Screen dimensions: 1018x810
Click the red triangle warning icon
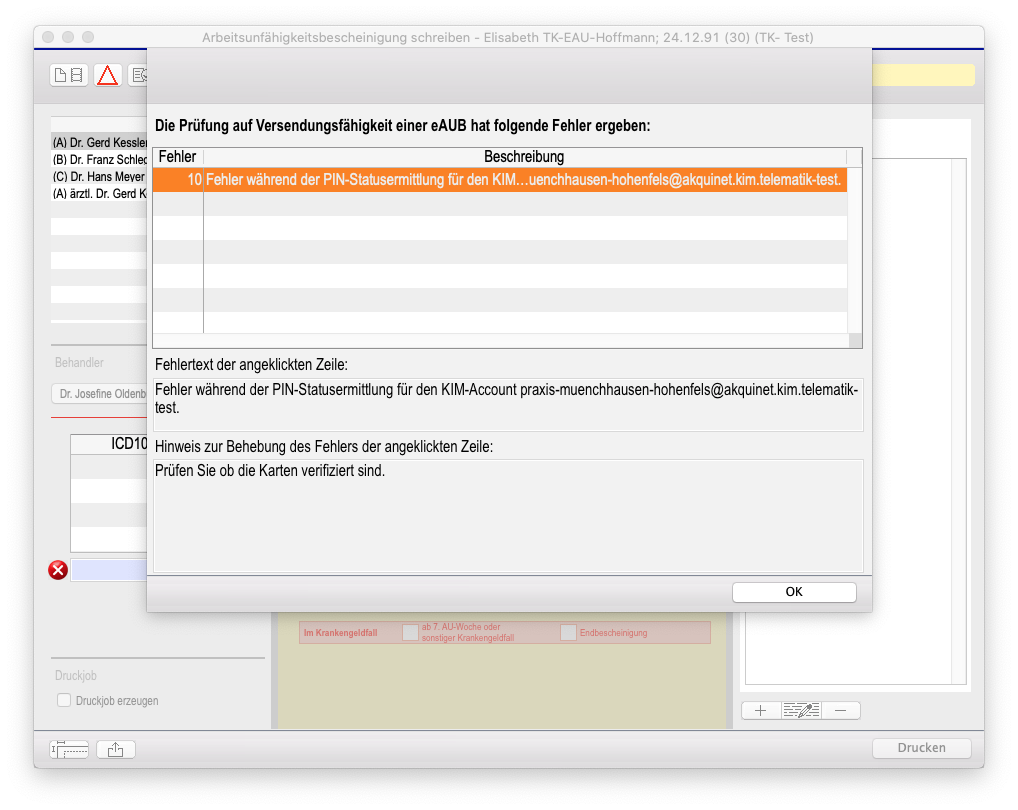pos(107,75)
